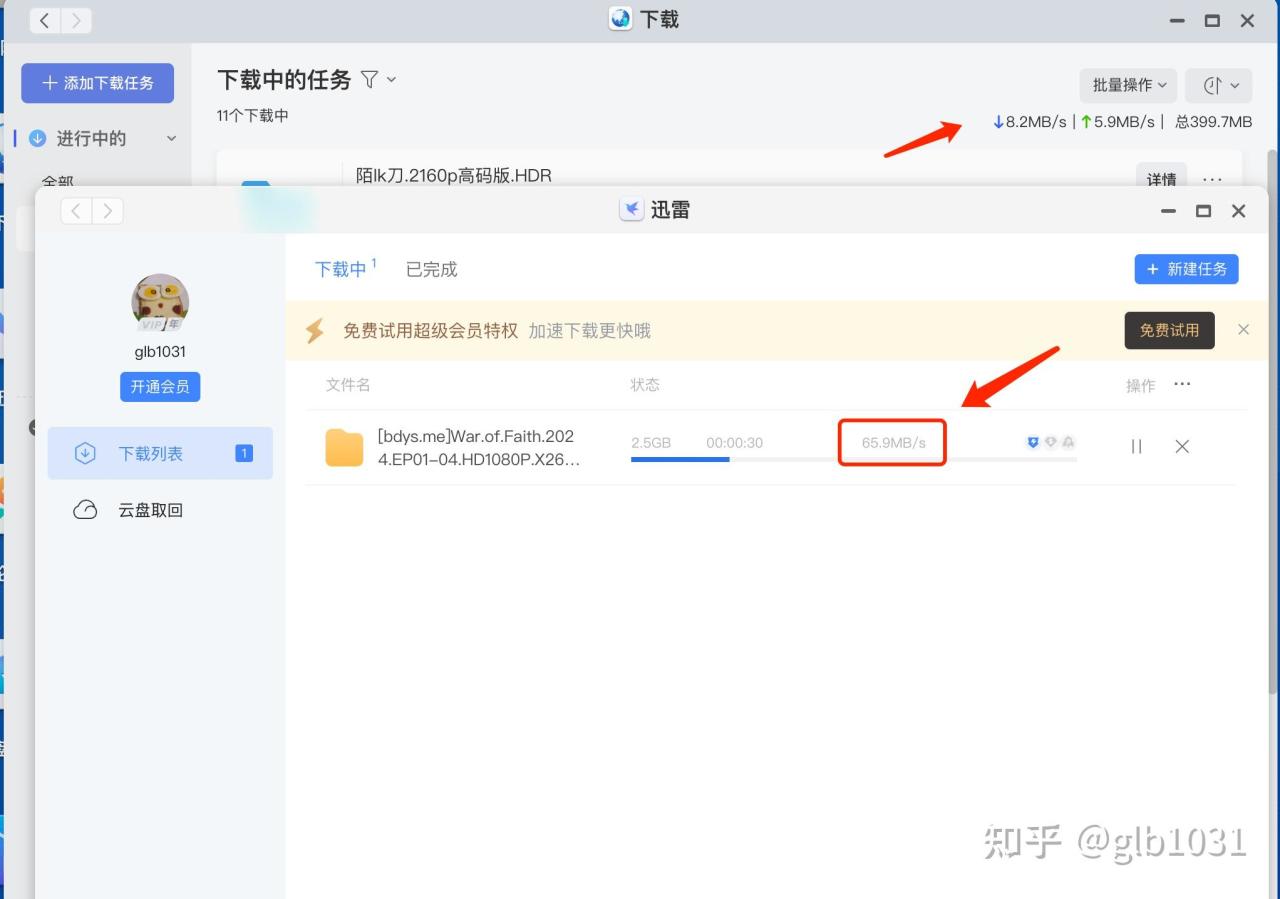Click the blue progress bar of the 2.5GB task
Image resolution: width=1280 pixels, height=899 pixels.
click(x=678, y=459)
